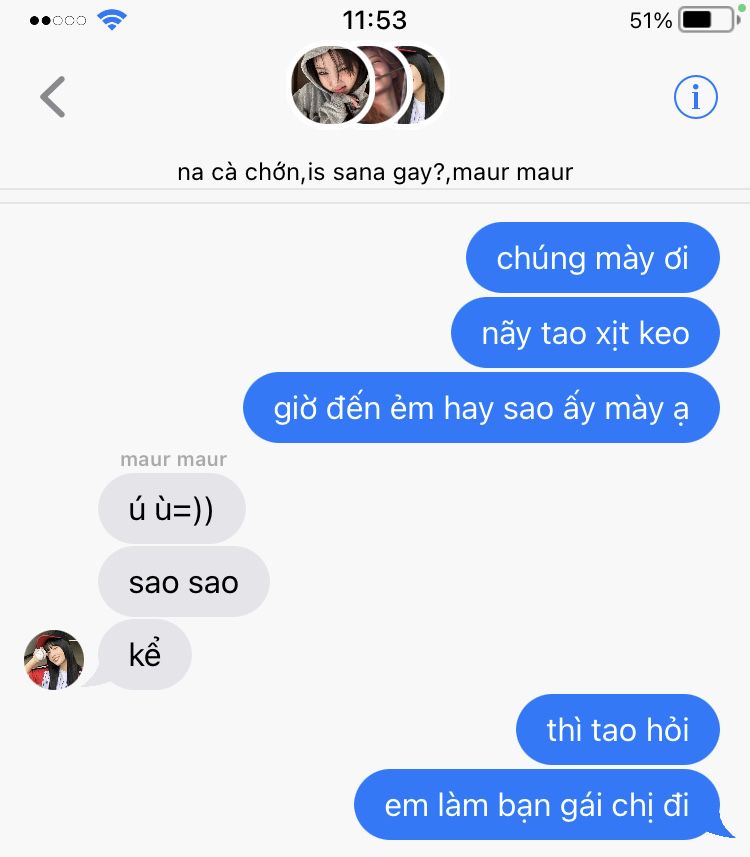Select the "thì tao hỏi" message

coord(618,729)
